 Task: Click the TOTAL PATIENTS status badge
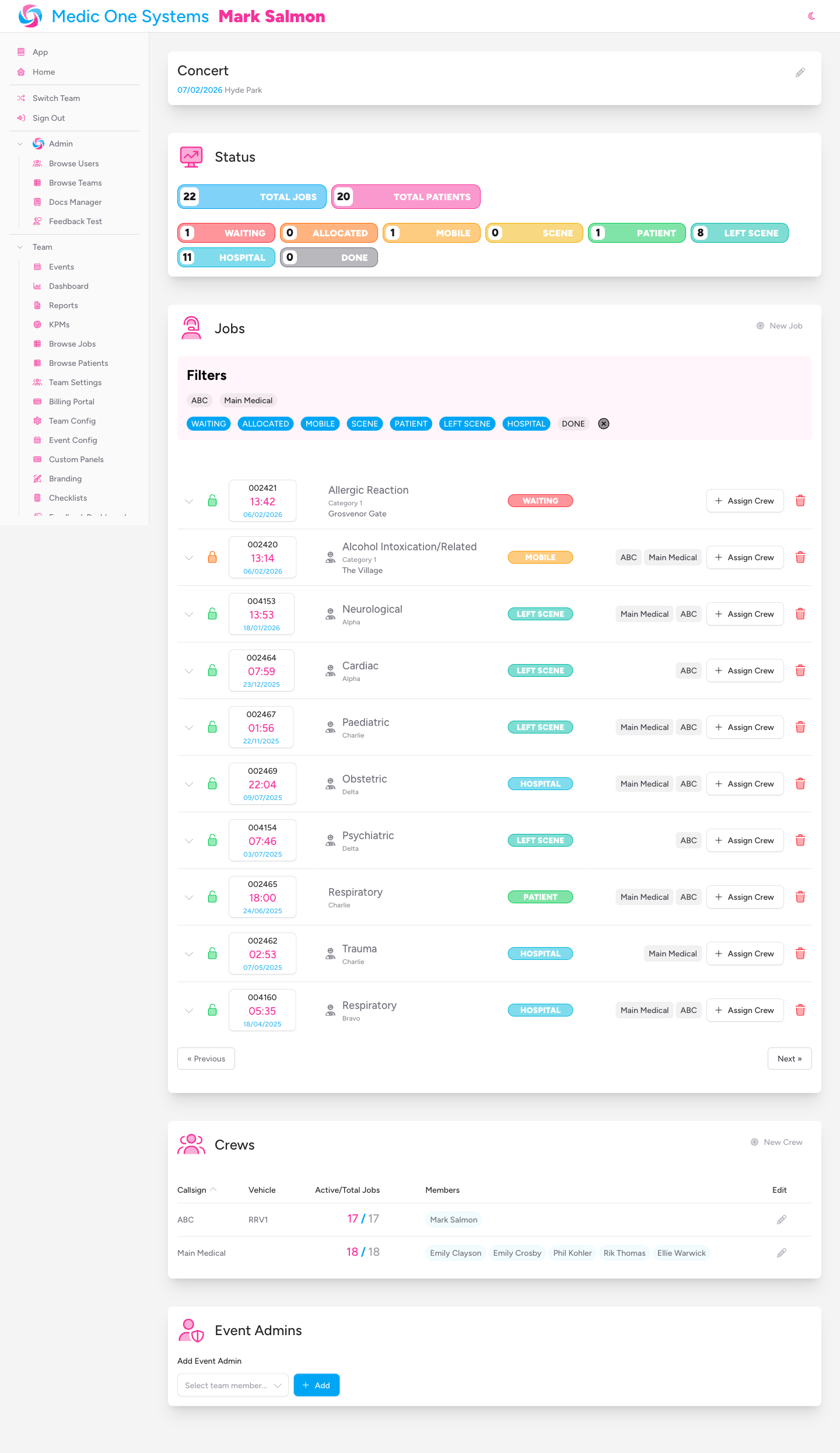[x=406, y=197]
